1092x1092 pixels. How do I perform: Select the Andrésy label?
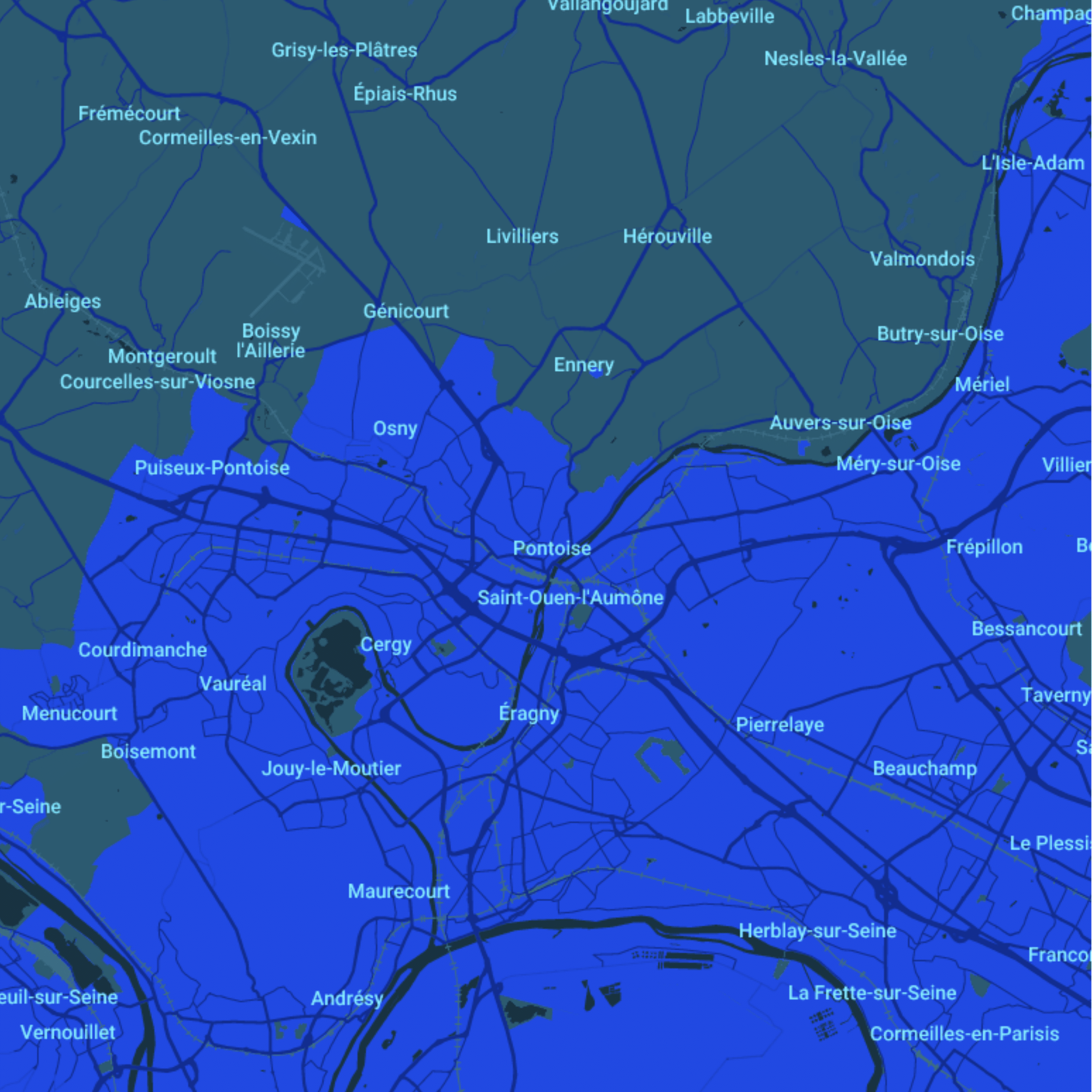[x=347, y=999]
